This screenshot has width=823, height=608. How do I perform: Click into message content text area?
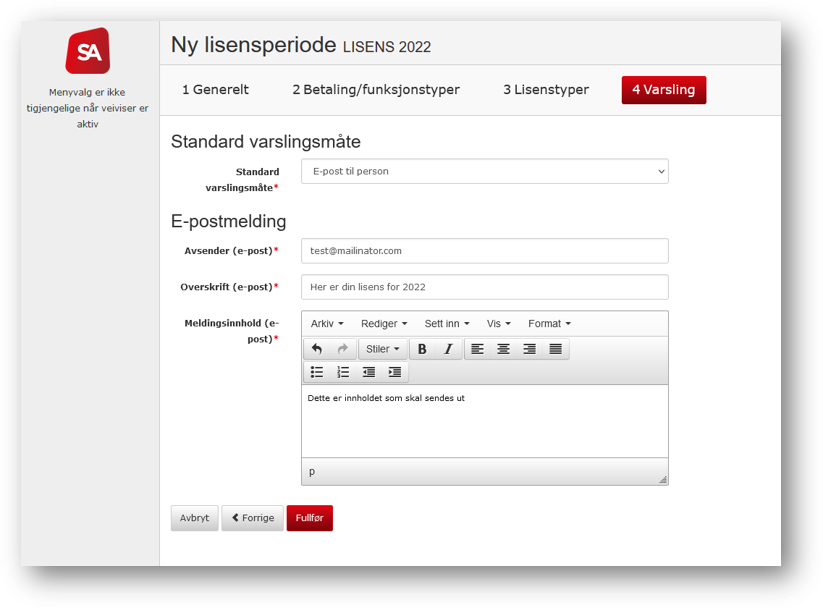[x=484, y=421]
